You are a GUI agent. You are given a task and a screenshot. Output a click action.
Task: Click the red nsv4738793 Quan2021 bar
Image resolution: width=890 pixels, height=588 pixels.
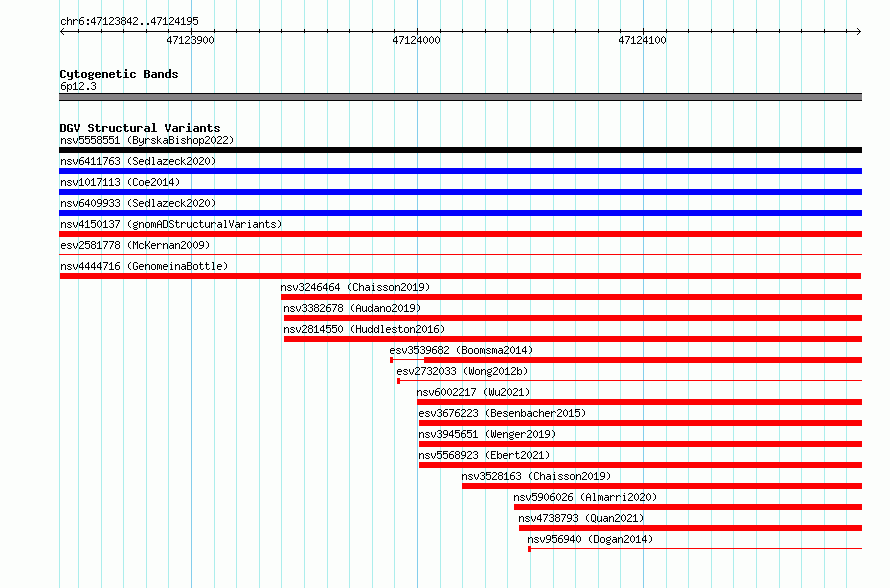[690, 528]
